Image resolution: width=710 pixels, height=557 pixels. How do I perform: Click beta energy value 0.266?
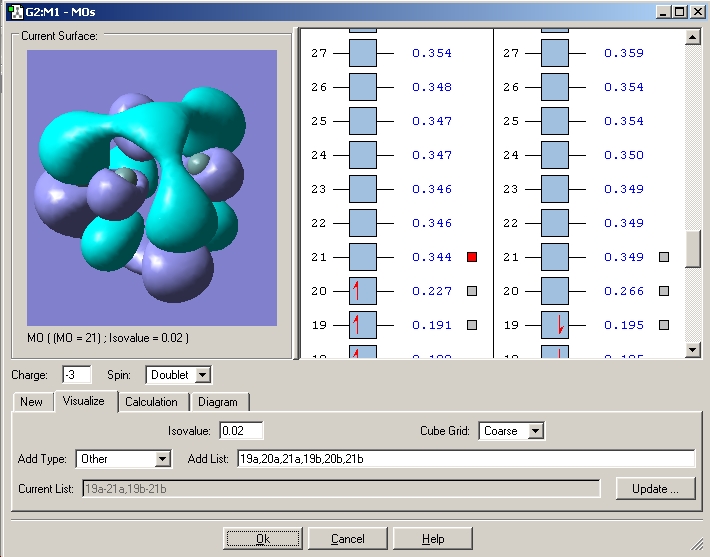624,291
